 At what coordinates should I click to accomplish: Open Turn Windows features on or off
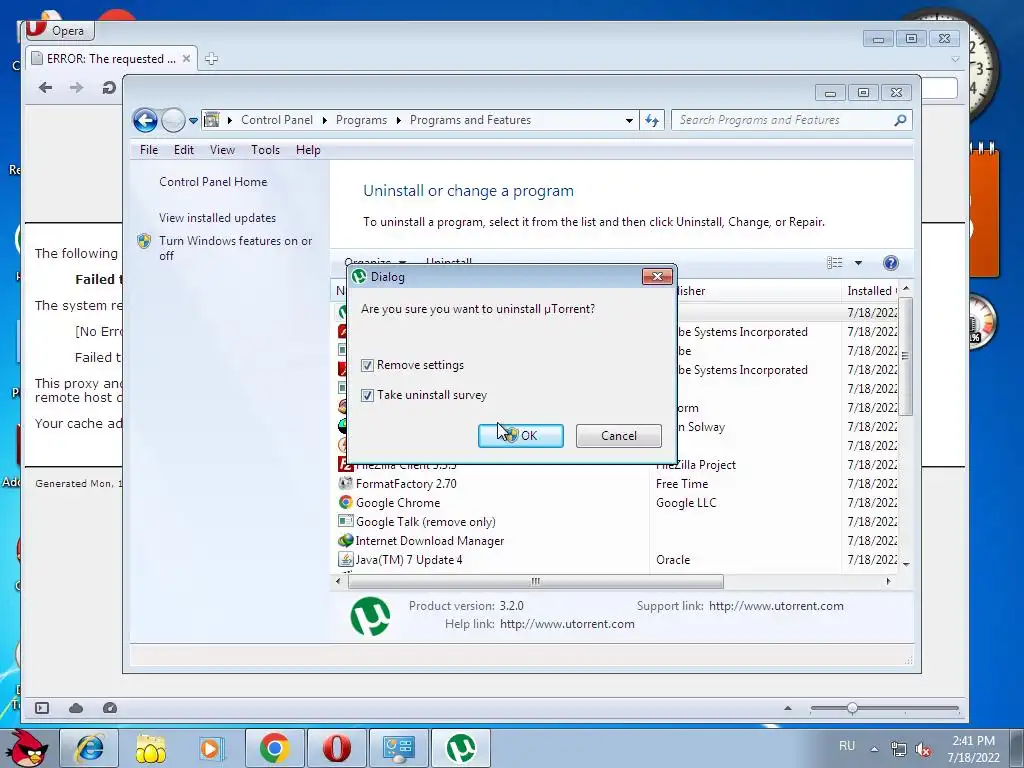[x=235, y=248]
